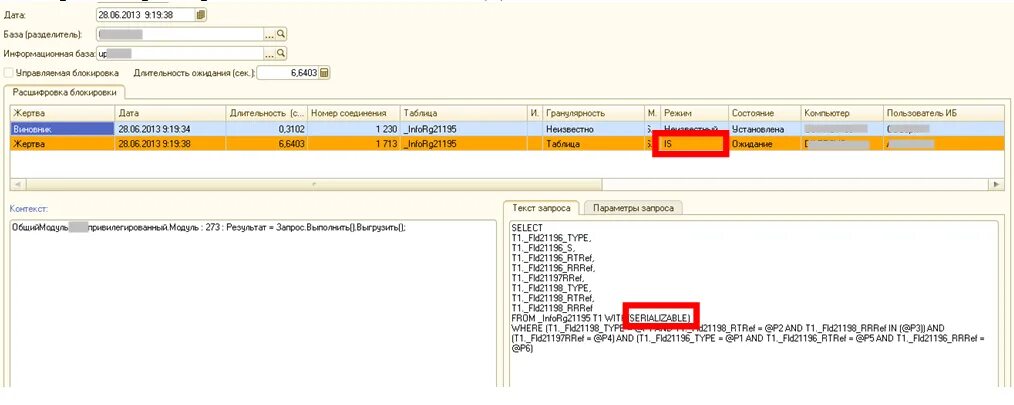Select the Расшифровка блокировки tab

(x=65, y=93)
